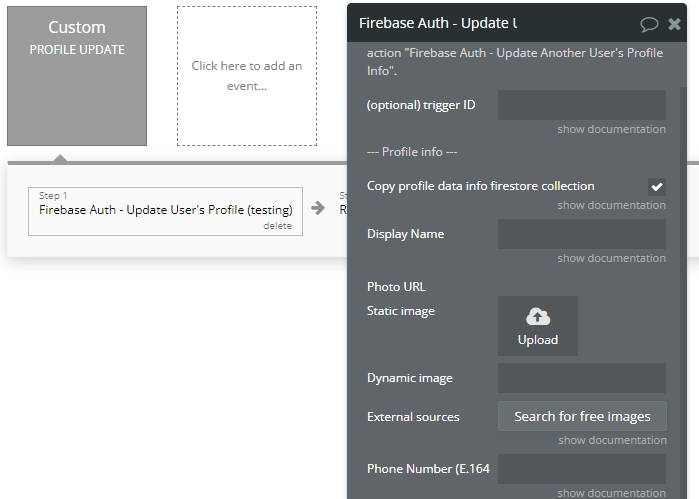Click the Display Name input field
Image resolution: width=699 pixels, height=499 pixels.
[x=582, y=234]
